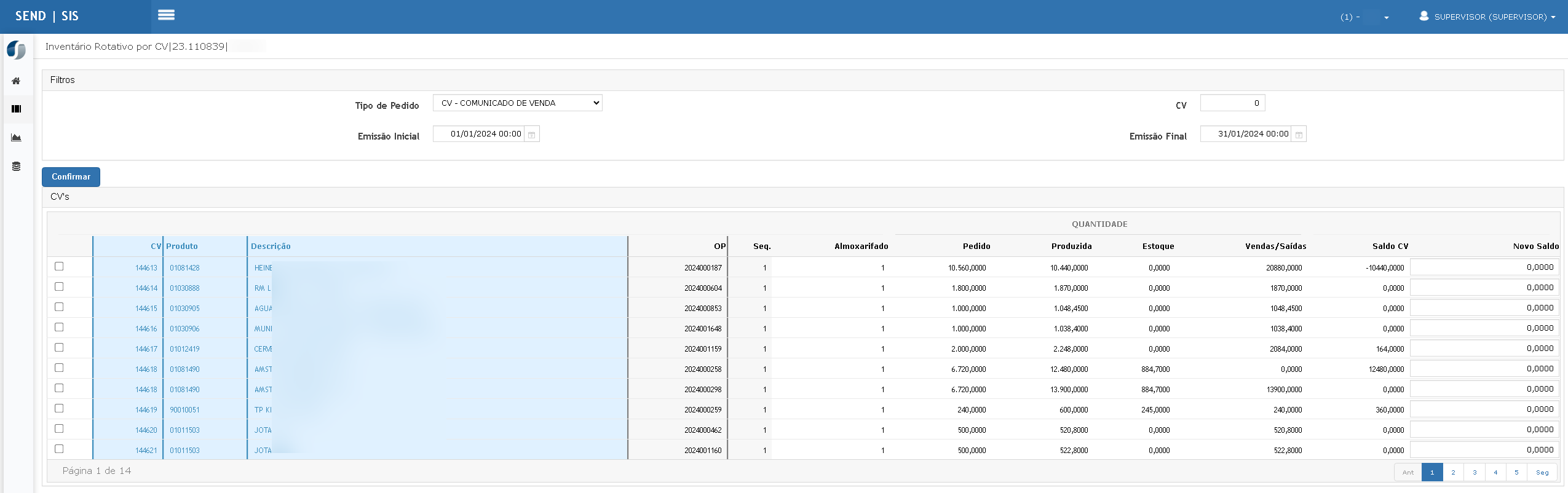The image size is (1568, 493).
Task: Click Novo Saldo field for CV 144614
Action: pos(1484,288)
